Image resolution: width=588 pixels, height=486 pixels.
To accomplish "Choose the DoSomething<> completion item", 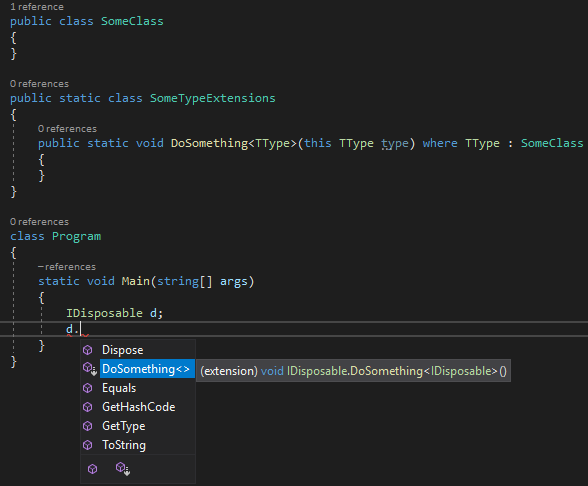I will [x=147, y=369].
